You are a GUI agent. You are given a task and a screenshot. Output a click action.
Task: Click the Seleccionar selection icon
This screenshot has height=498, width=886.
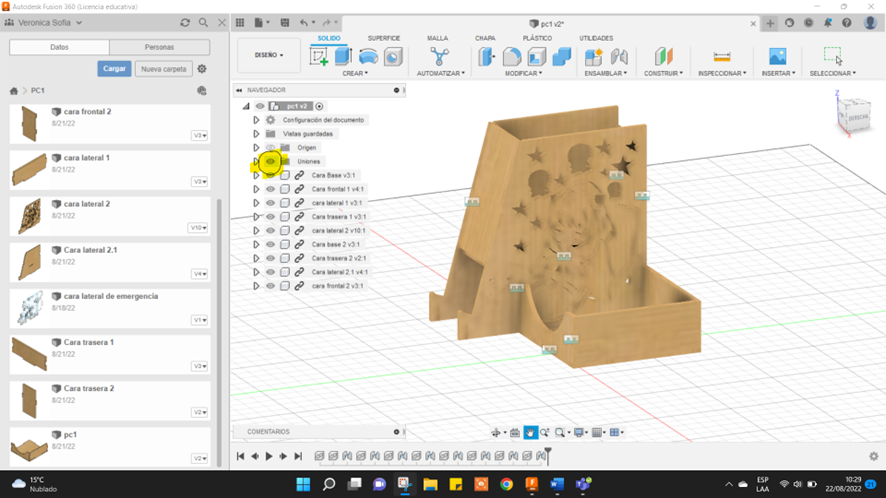pyautogui.click(x=832, y=56)
